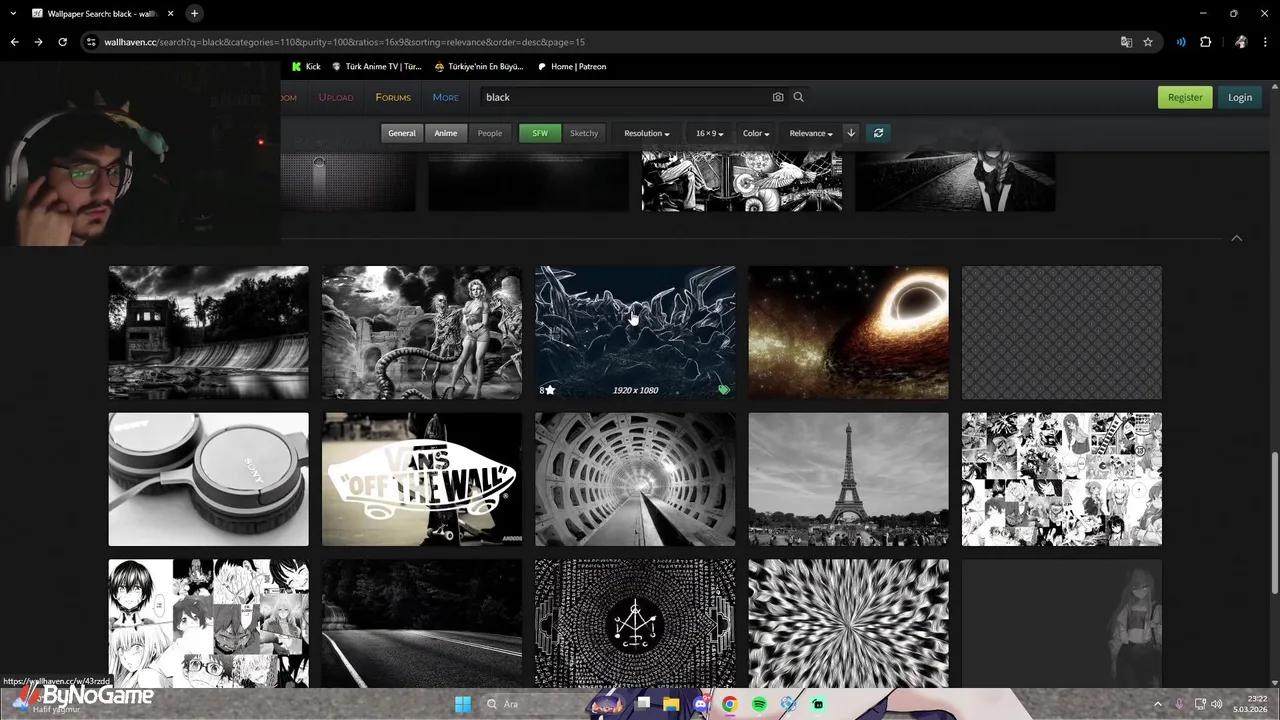Go forward using browser forward arrow
This screenshot has height=720, width=1280.
38,42
